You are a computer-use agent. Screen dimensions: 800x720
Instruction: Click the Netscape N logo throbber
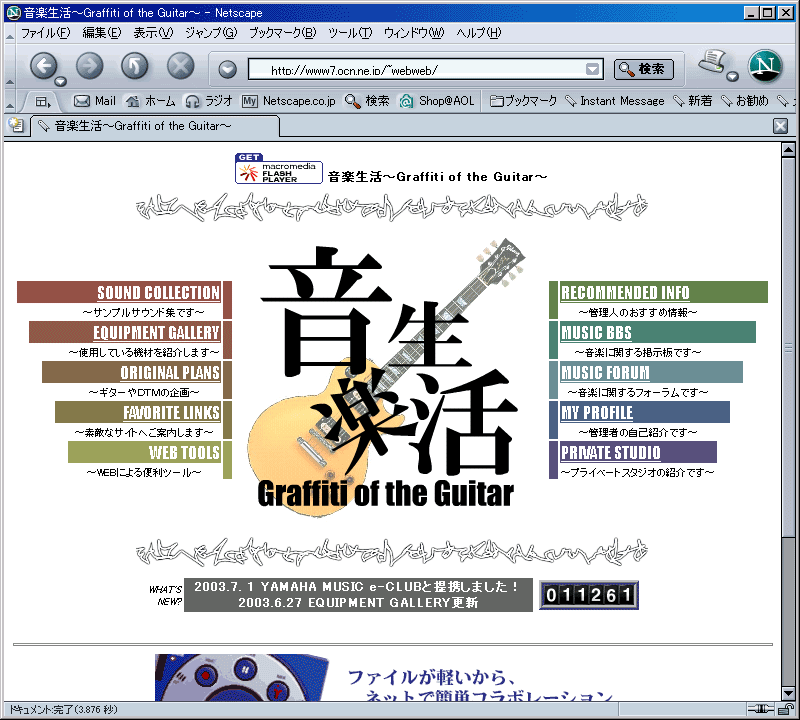coord(765,66)
